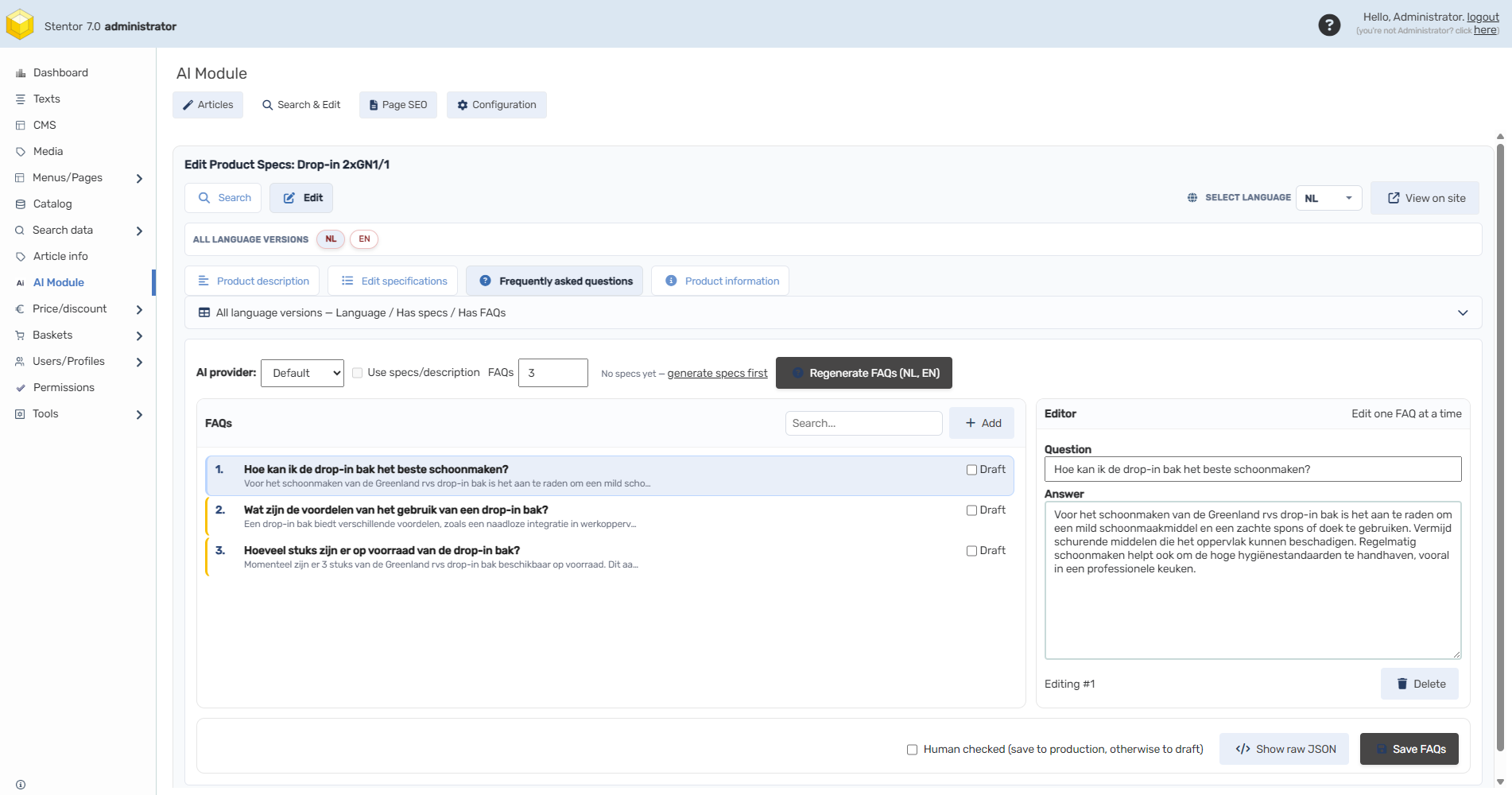Expand the Price/discount submenu arrow

[139, 310]
